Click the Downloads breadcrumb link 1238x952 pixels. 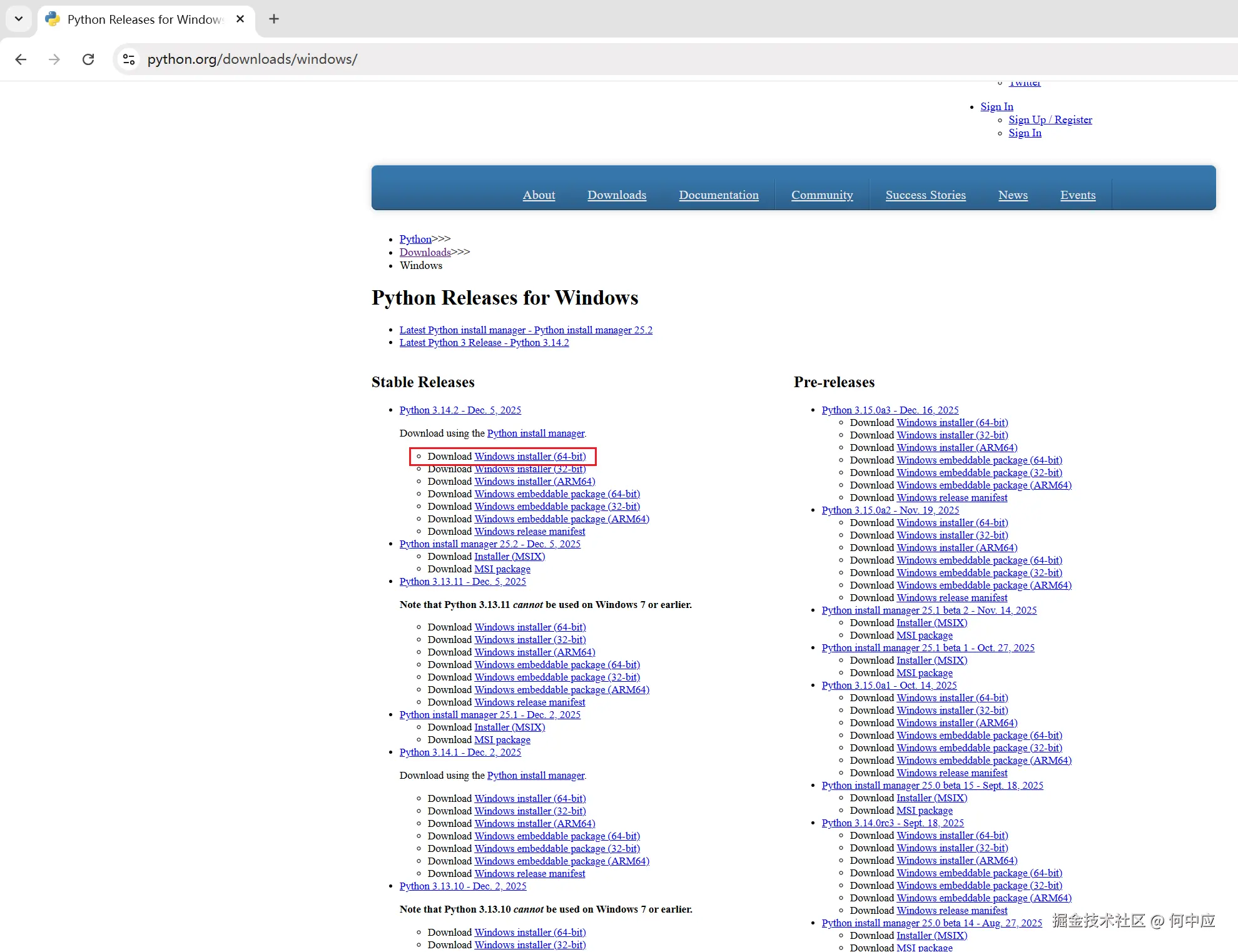coord(425,252)
